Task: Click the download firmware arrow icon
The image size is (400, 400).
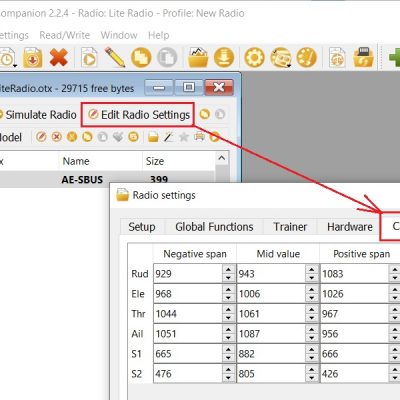Action: click(224, 57)
